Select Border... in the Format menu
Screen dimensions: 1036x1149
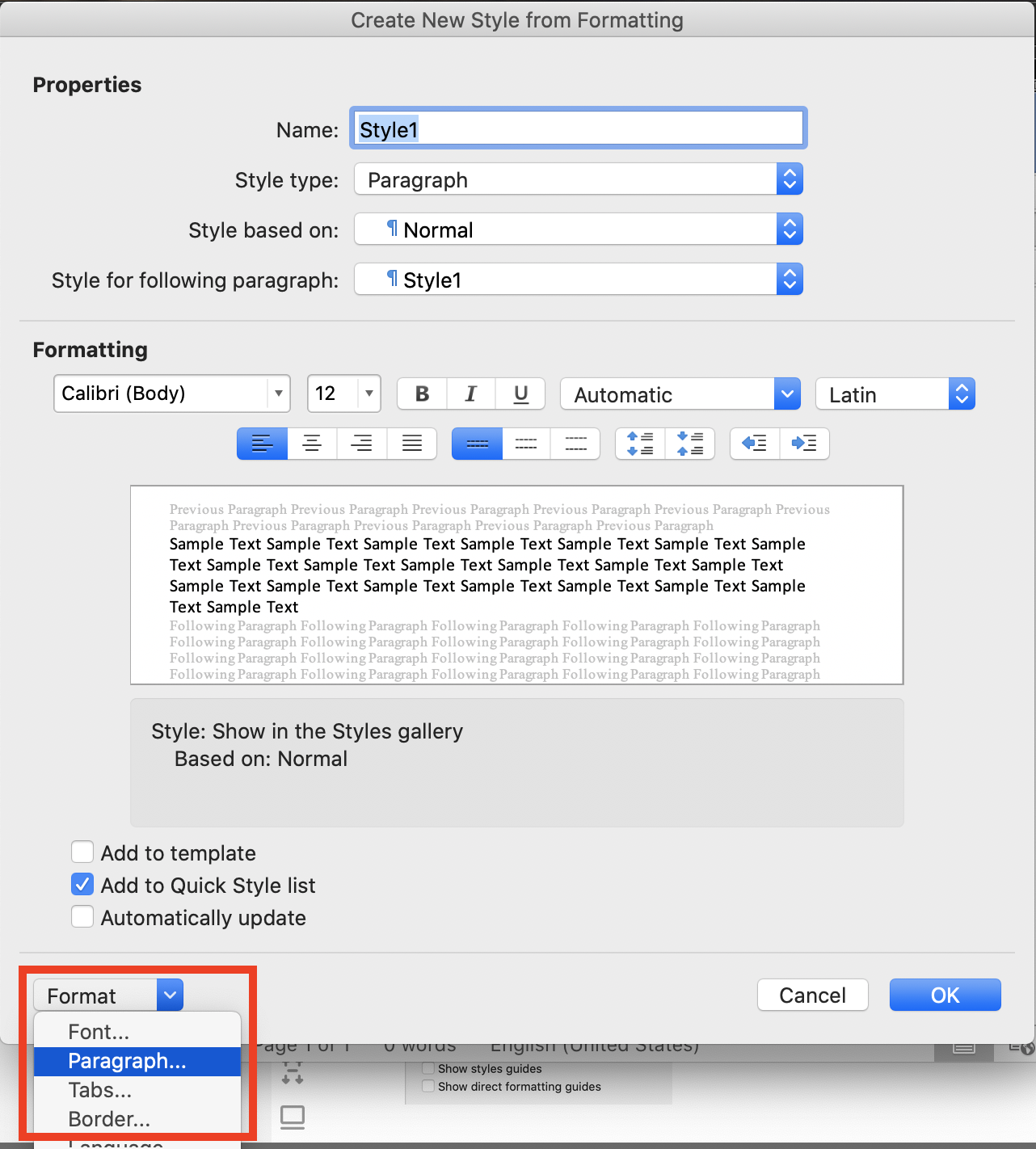[x=137, y=1119]
